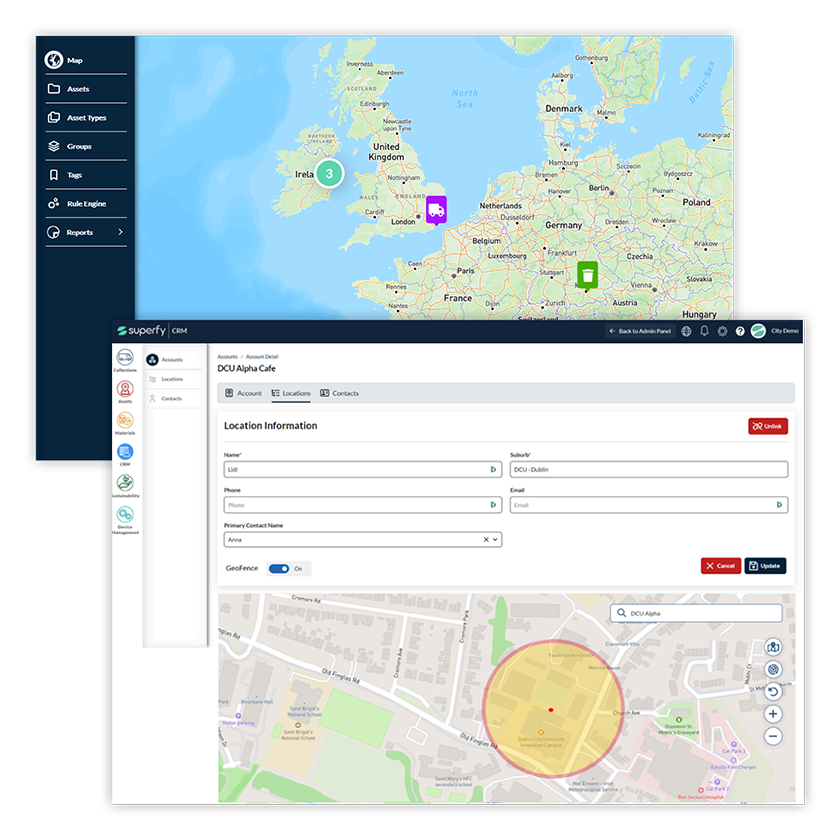This screenshot has width=840, height=840.
Task: Click the Update button
Action: click(765, 566)
